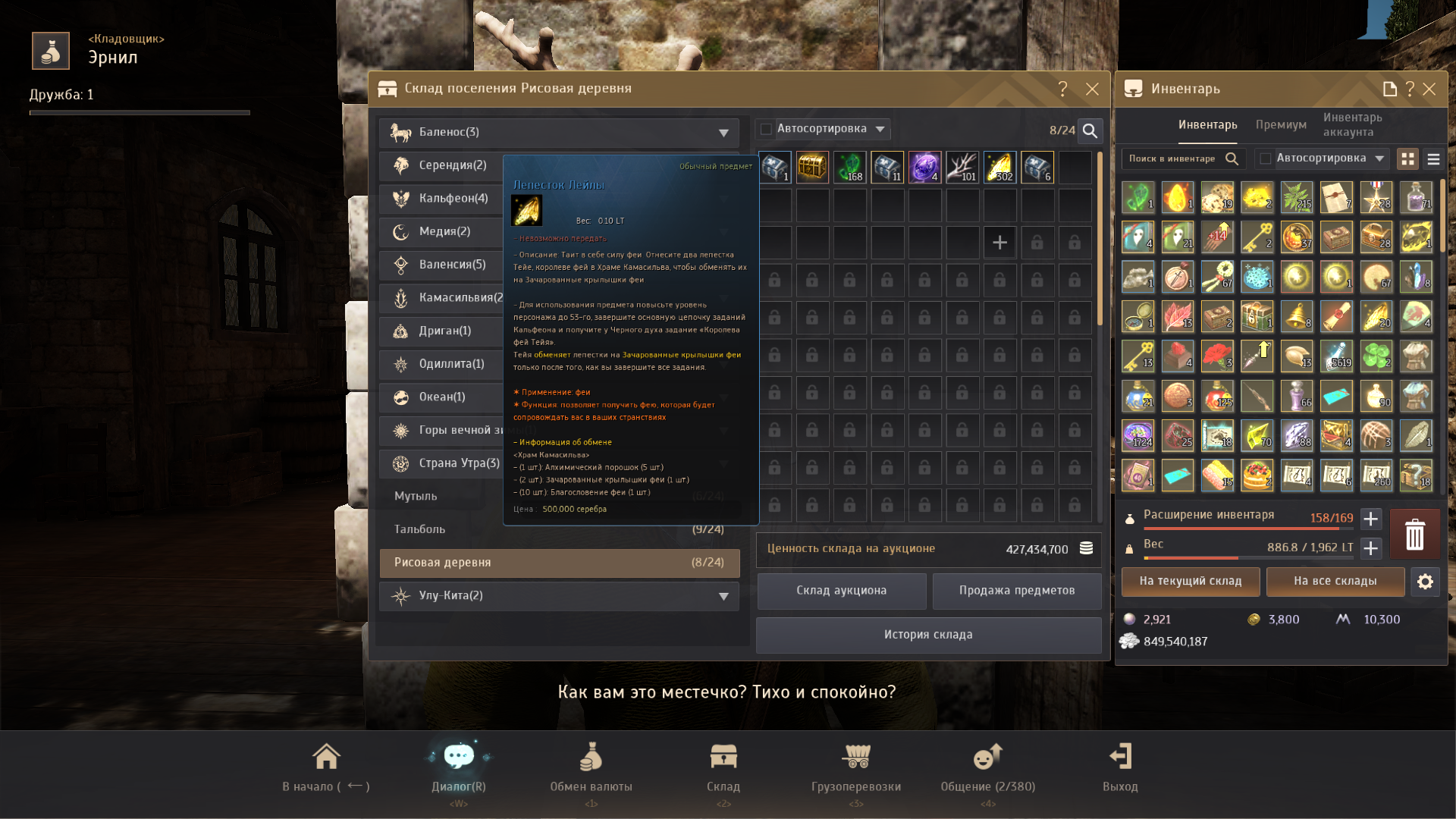Select golden treasure chest in warehouse
Viewport: 1456px width, 819px height.
pos(812,168)
